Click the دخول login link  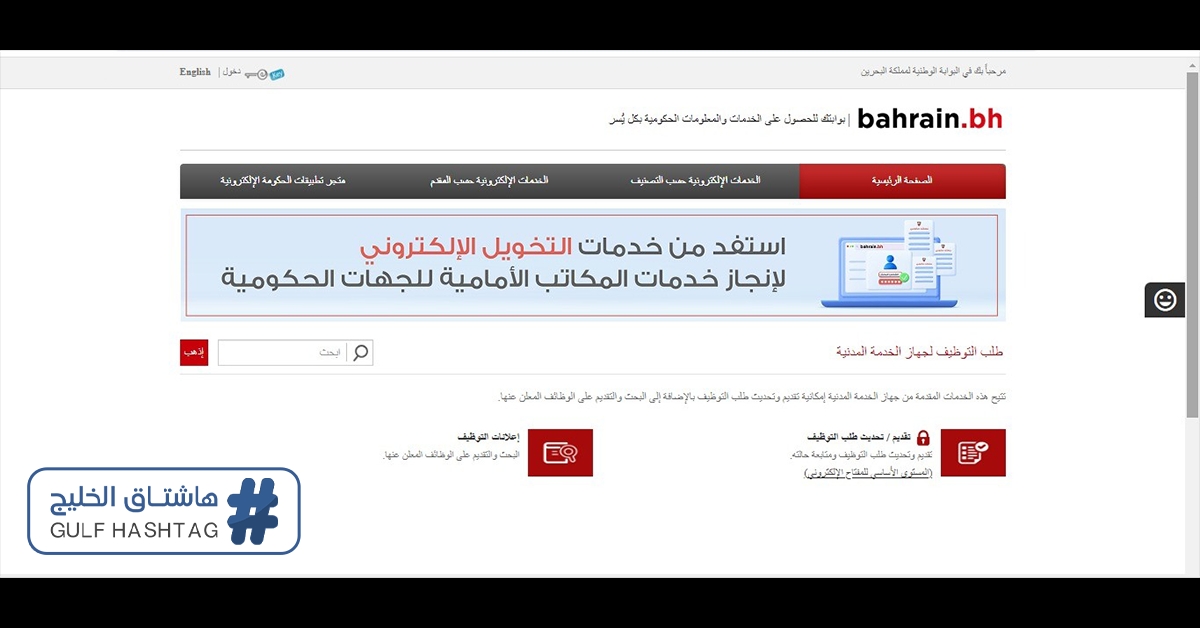point(231,72)
